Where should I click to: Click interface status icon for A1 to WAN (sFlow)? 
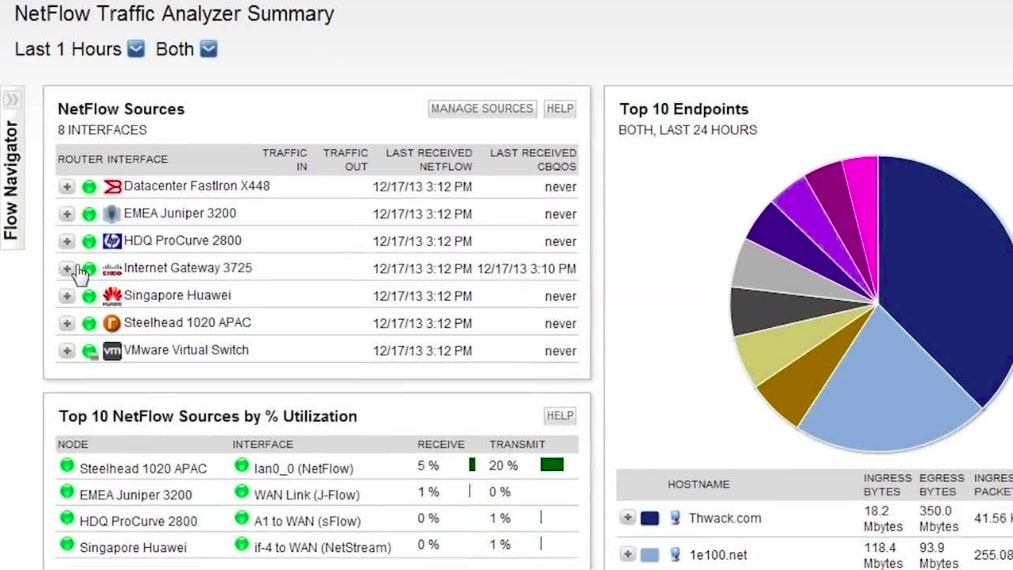[x=242, y=518]
